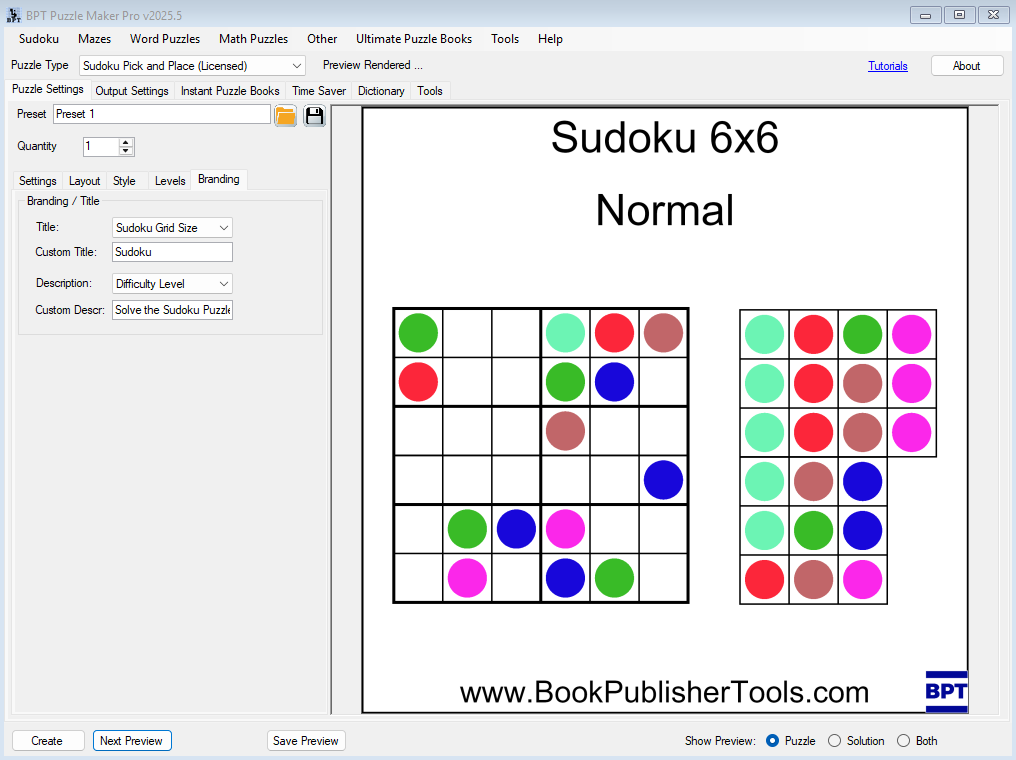Open a preset using the folder icon
The height and width of the screenshot is (760, 1016).
(285, 115)
